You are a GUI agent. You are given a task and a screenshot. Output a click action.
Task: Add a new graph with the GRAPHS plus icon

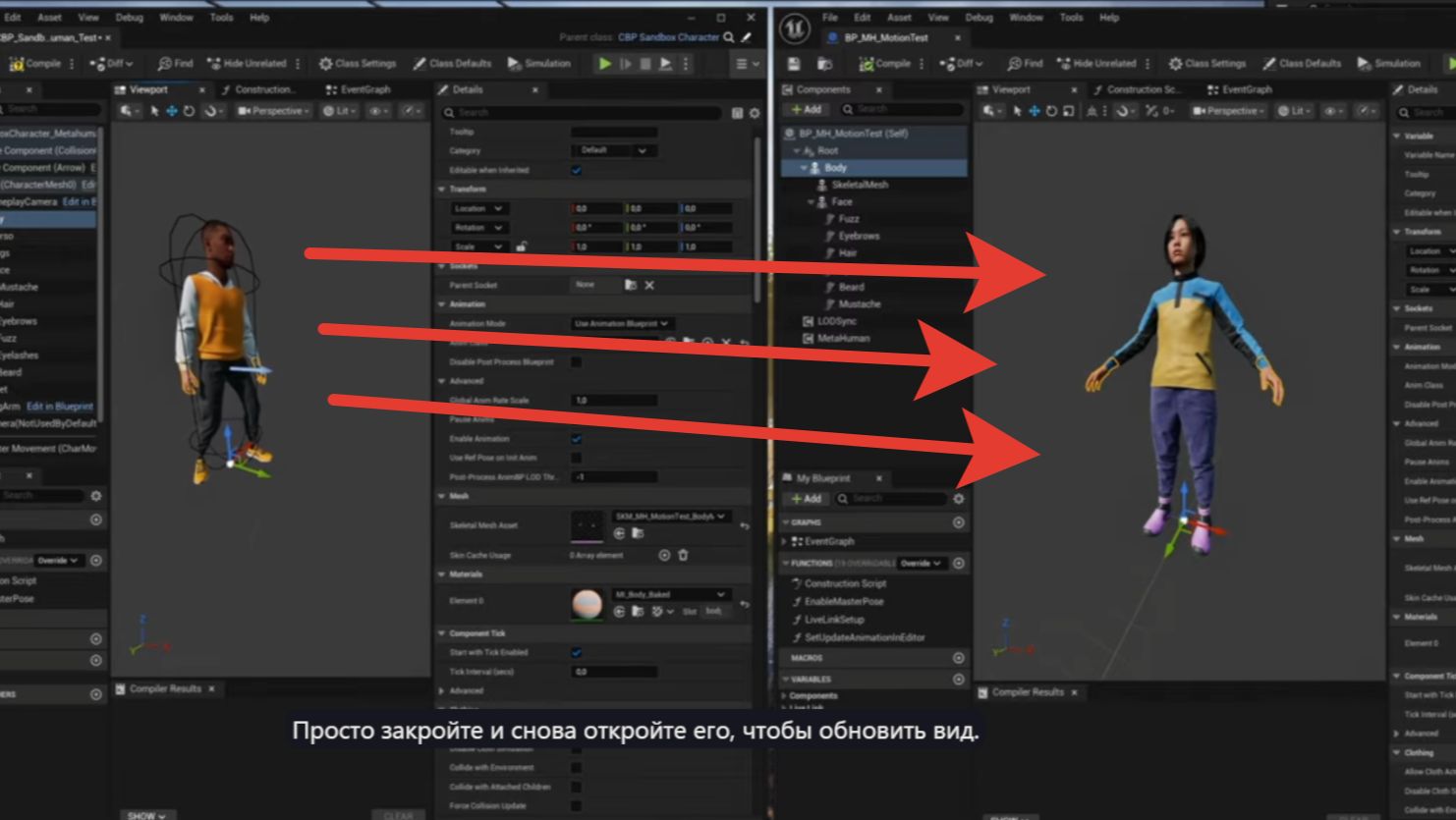[x=959, y=522]
